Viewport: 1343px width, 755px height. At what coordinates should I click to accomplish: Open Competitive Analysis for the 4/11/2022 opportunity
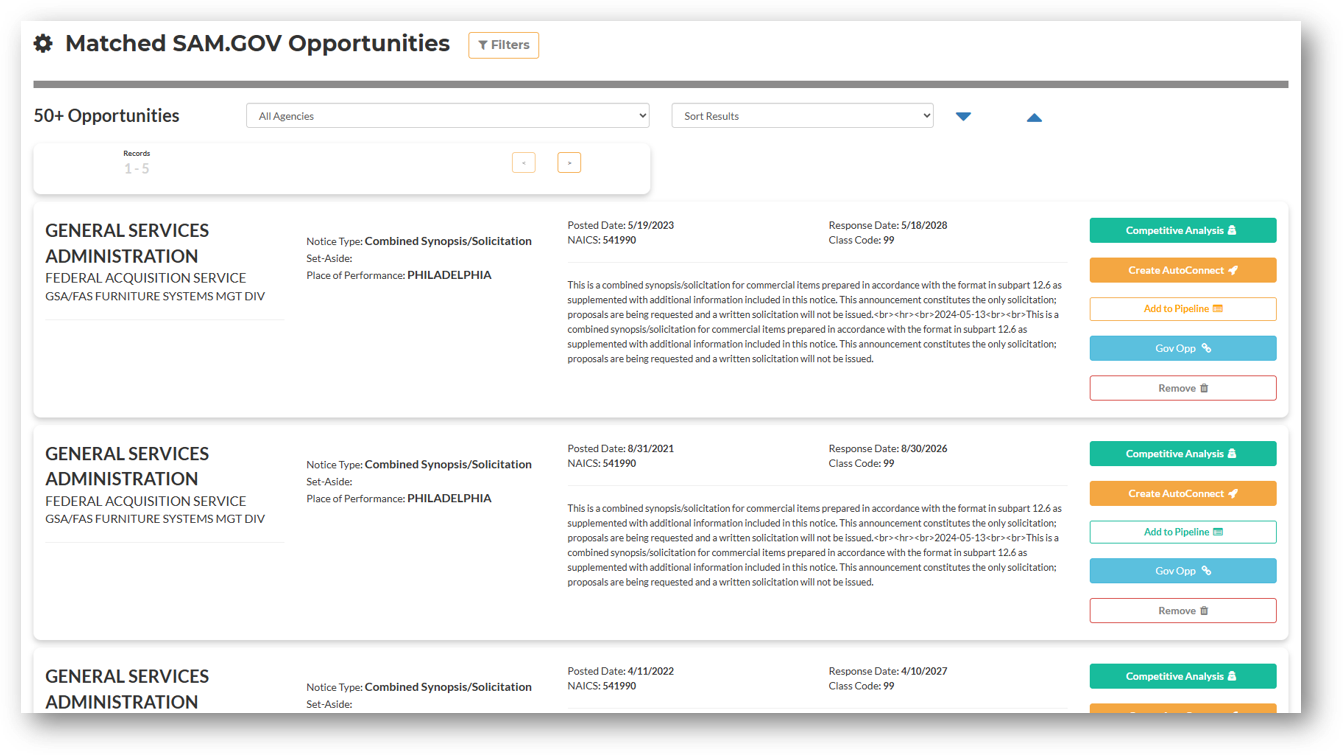[1183, 677]
